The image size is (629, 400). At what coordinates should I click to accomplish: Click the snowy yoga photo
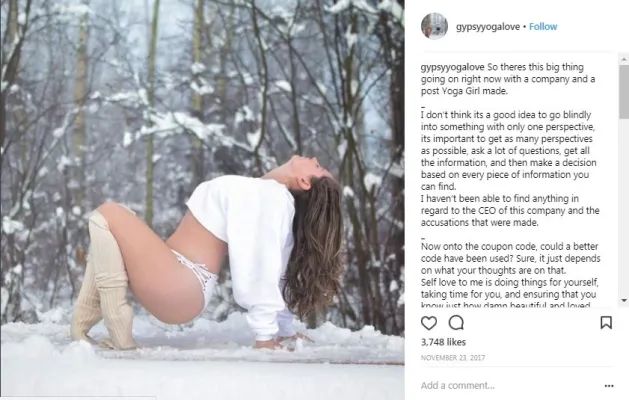click(x=203, y=200)
